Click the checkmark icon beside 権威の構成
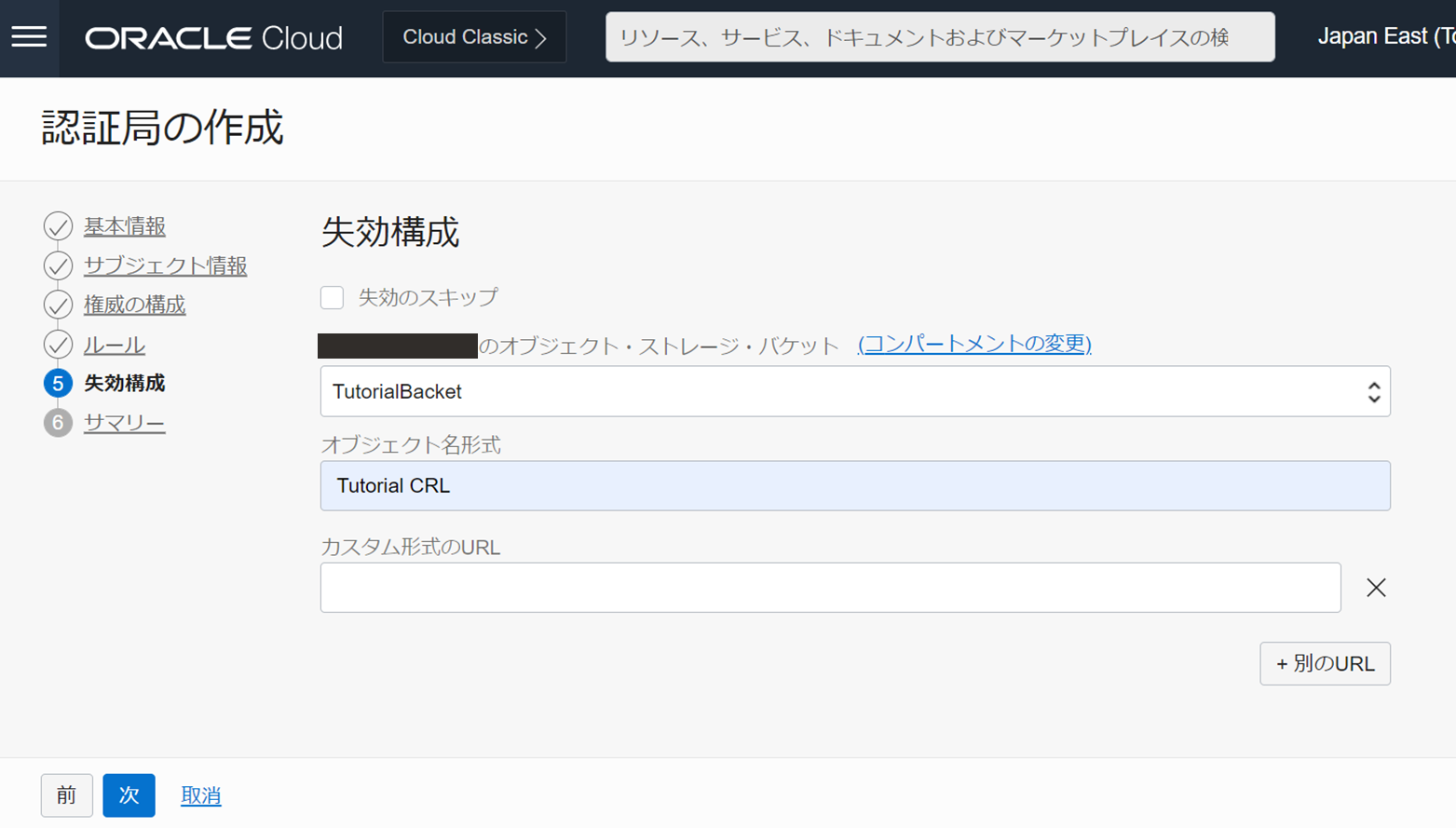 58,305
